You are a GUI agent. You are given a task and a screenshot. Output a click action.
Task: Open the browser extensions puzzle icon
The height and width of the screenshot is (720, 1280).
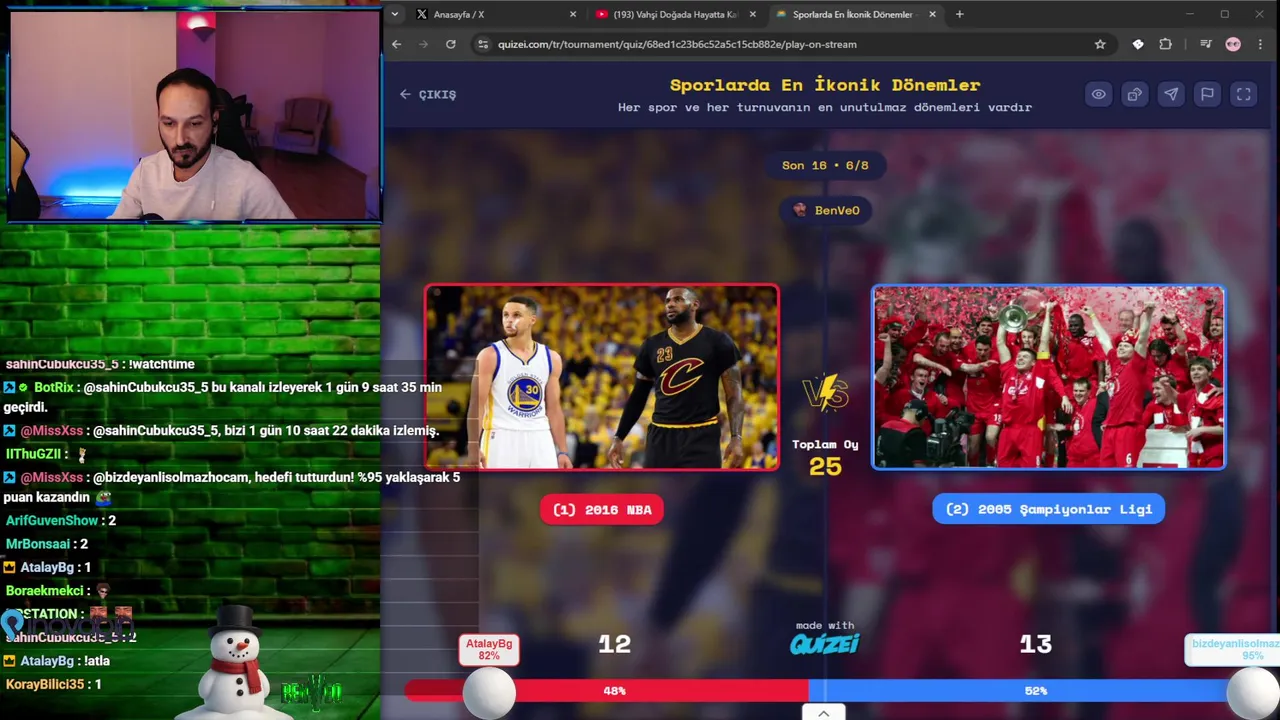[x=1165, y=44]
